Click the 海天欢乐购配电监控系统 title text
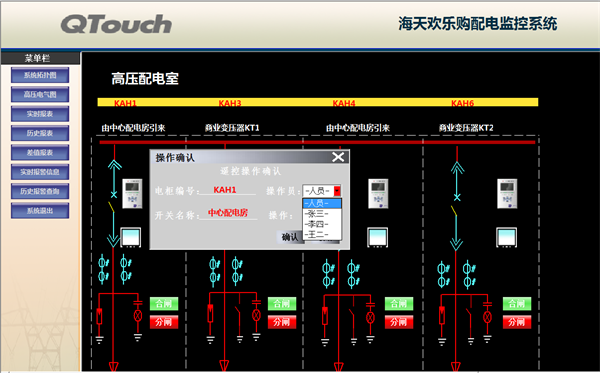Viewport: 600px width, 373px height. point(478,24)
